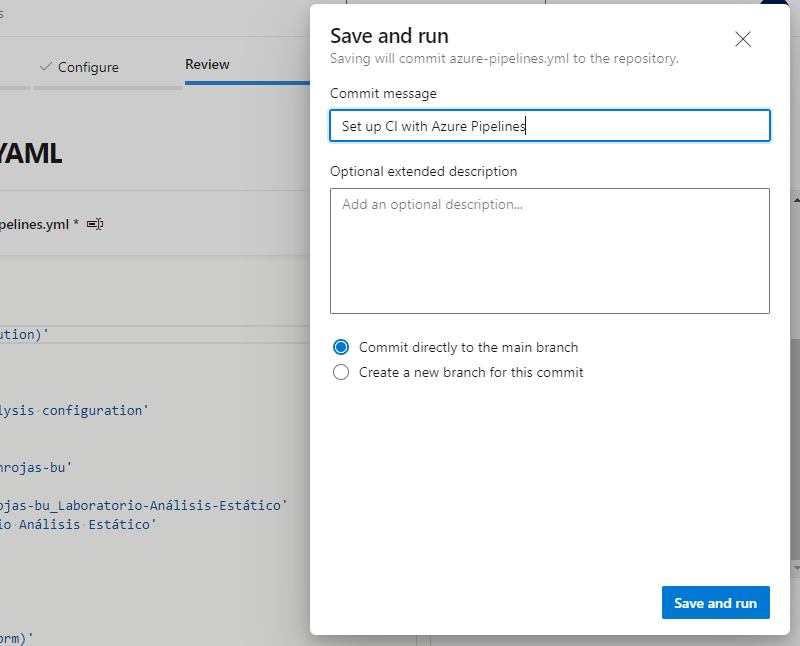
Task: Click the code line ending in 'rrojas-bu'
Action: (x=36, y=466)
